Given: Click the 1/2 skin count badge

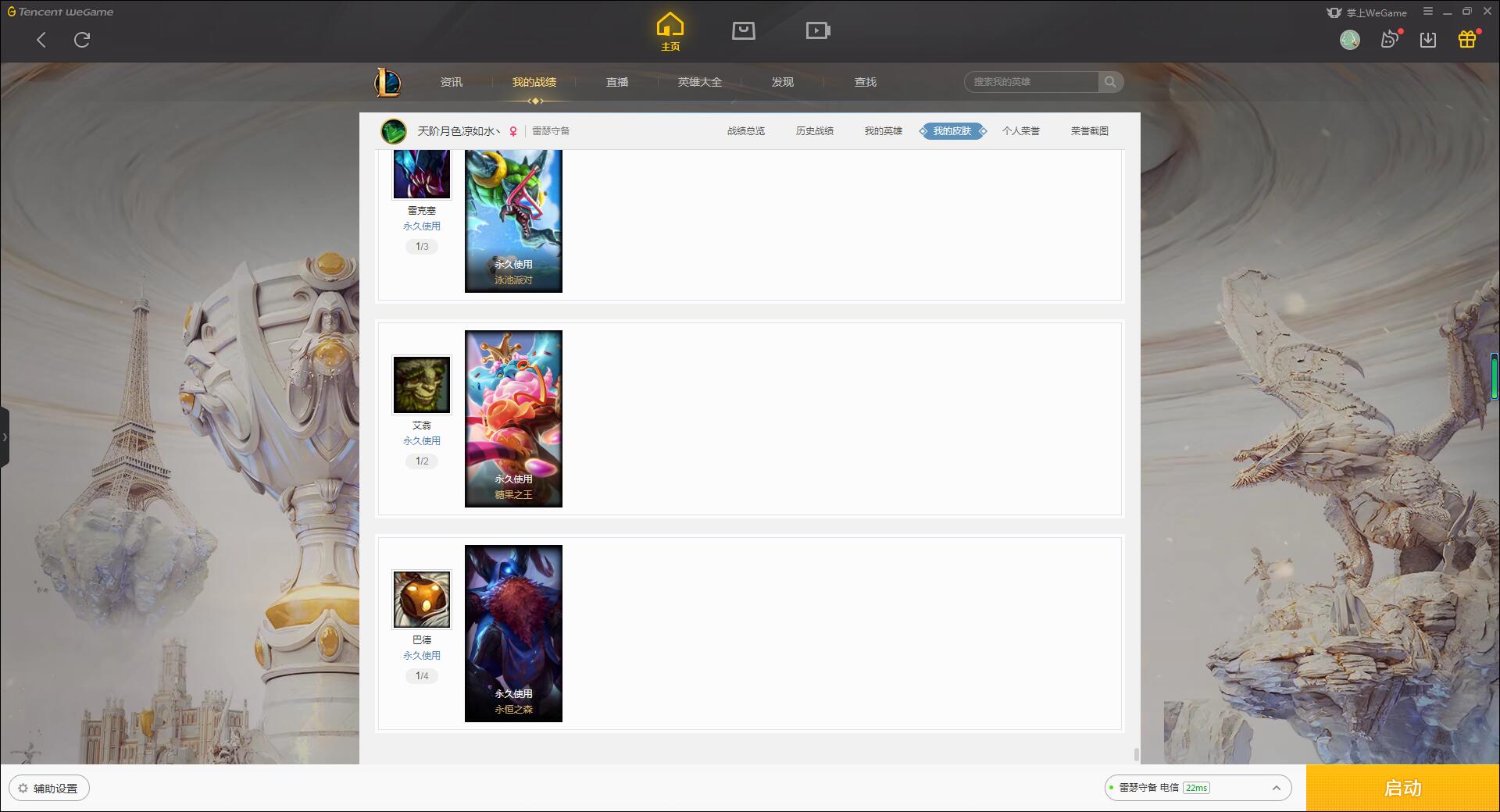Looking at the screenshot, I should pyautogui.click(x=422, y=461).
